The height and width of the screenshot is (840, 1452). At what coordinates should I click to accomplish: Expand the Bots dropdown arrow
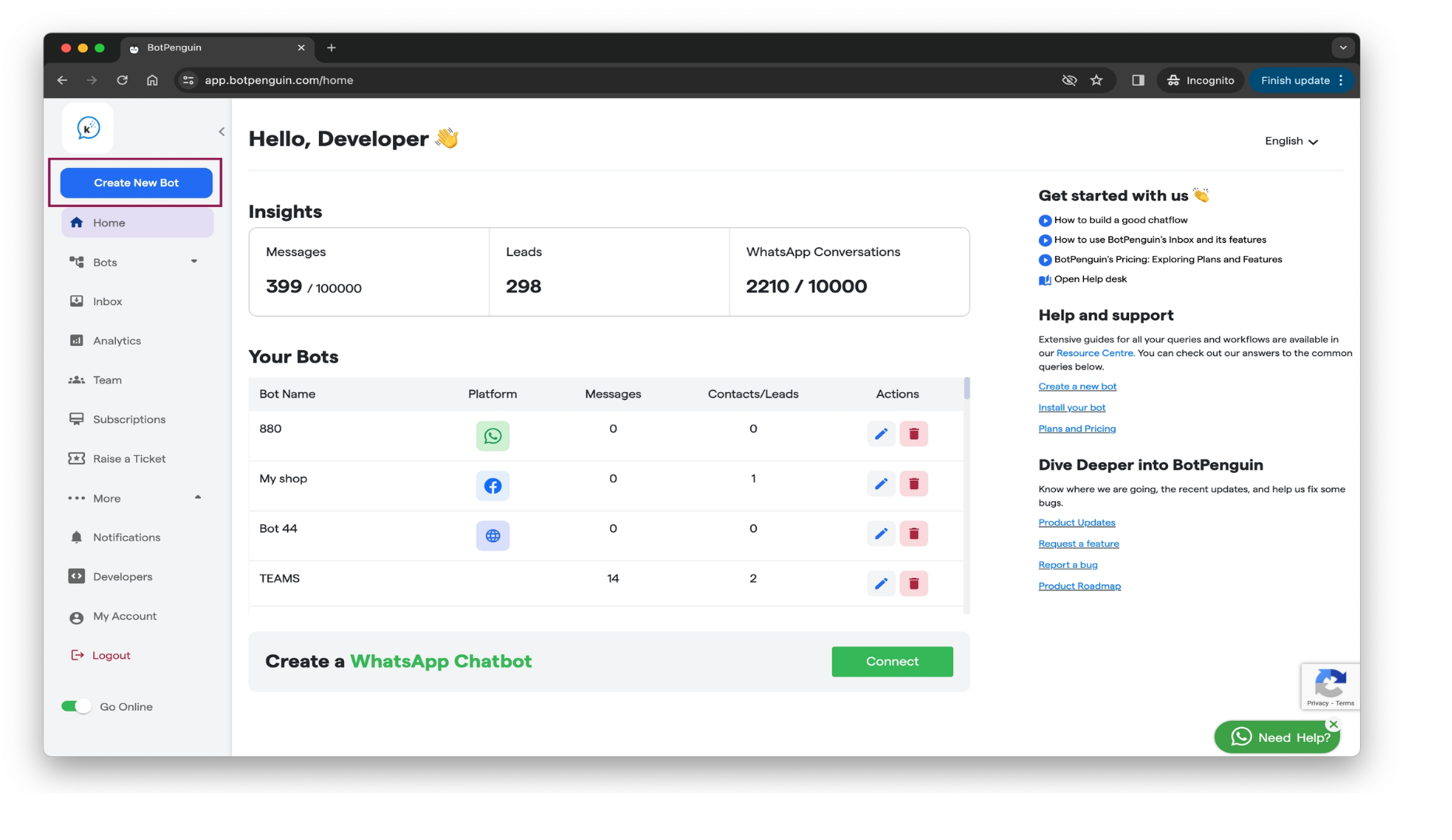(x=194, y=261)
